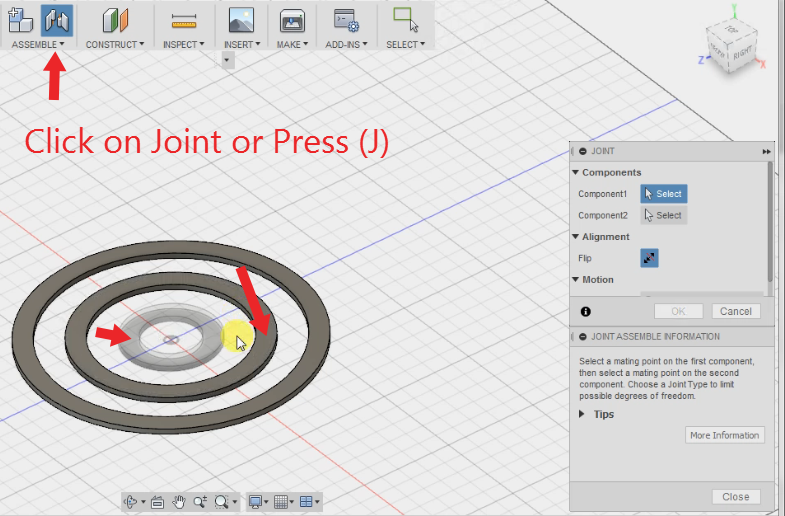This screenshot has height=516, width=785.
Task: Click the Construct plane icon
Action: coord(115,21)
